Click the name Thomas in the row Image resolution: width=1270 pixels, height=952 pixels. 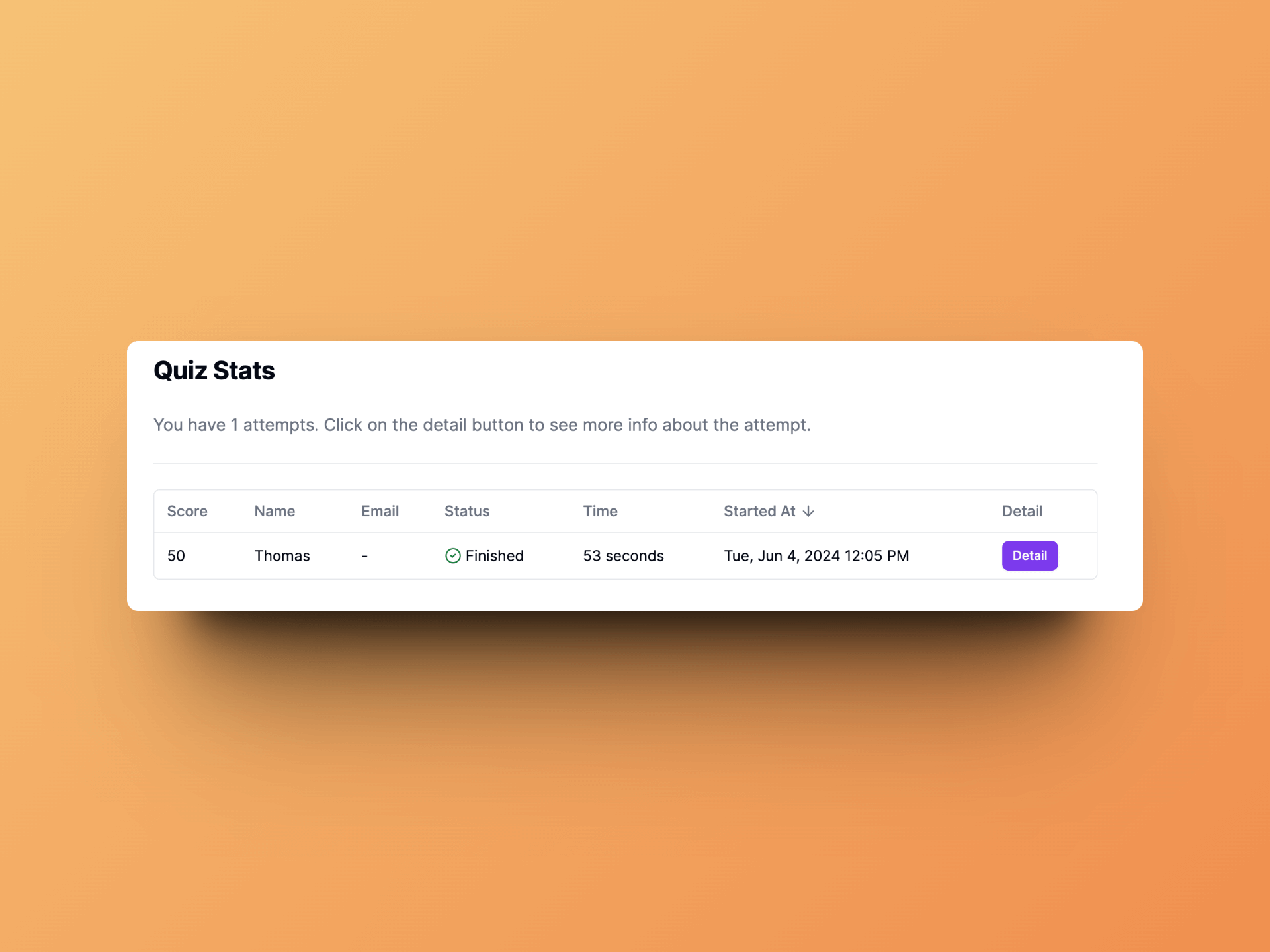pyautogui.click(x=282, y=556)
